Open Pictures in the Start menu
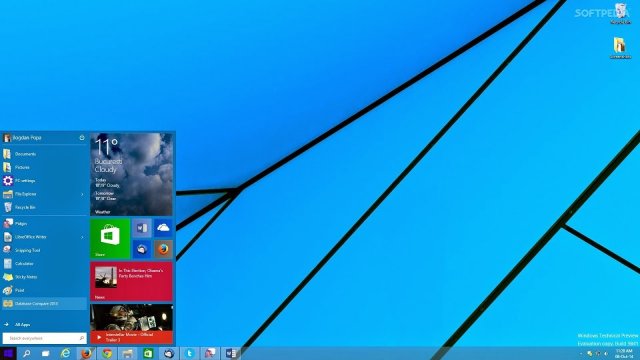This screenshot has width=640, height=360. pos(44,167)
